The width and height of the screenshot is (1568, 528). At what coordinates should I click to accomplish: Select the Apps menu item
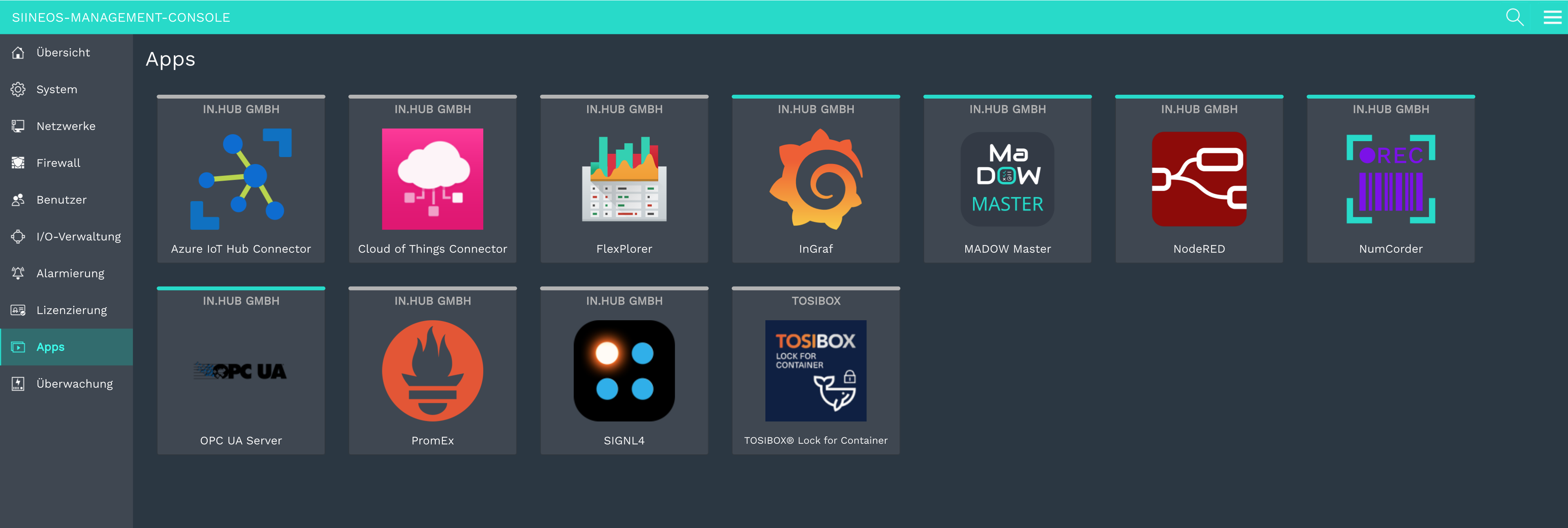coord(66,346)
